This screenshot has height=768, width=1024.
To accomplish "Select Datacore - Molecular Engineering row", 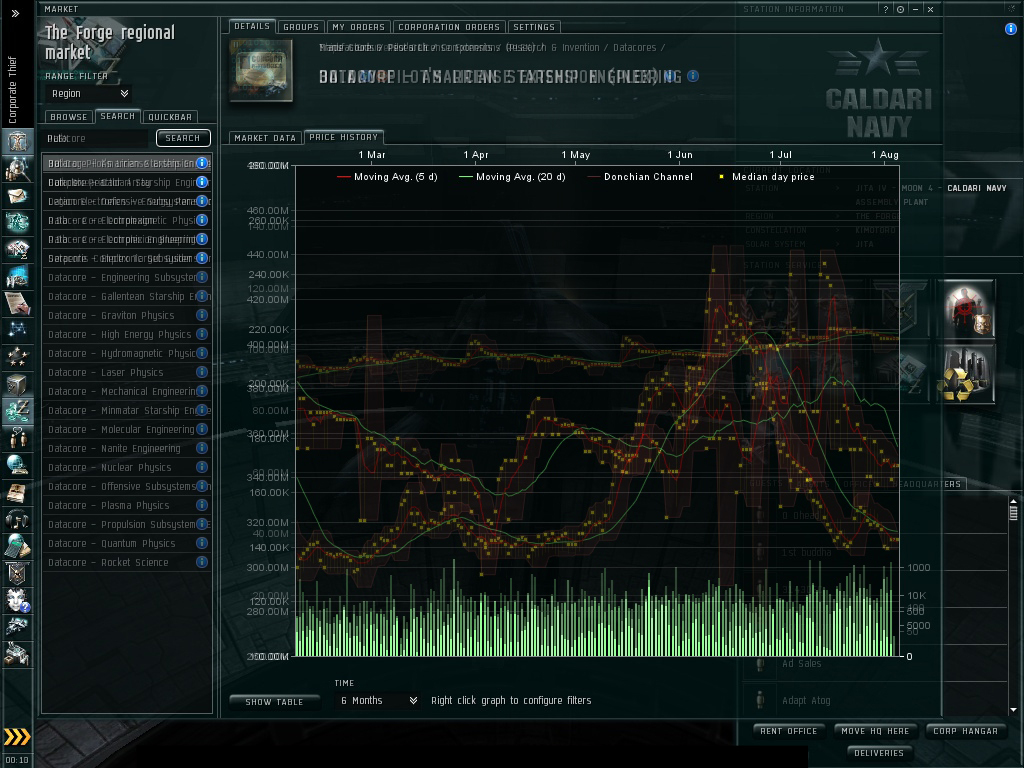I will [127, 429].
